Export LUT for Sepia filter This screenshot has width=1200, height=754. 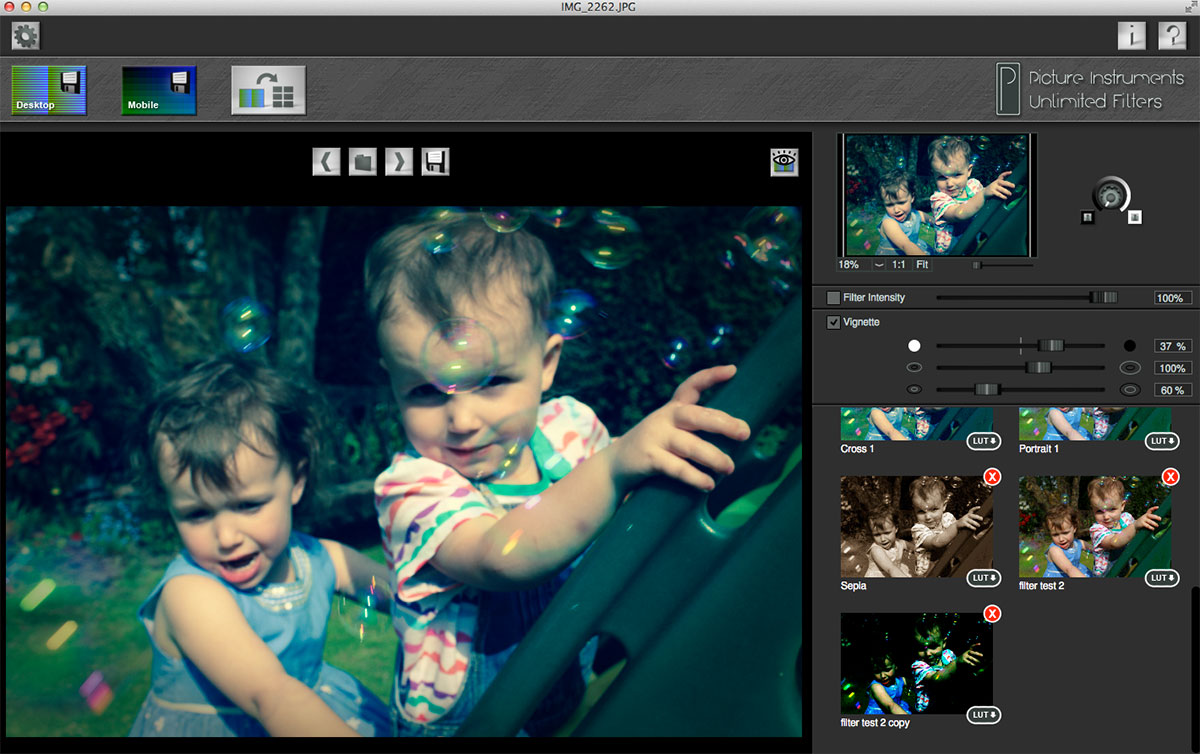pyautogui.click(x=985, y=578)
